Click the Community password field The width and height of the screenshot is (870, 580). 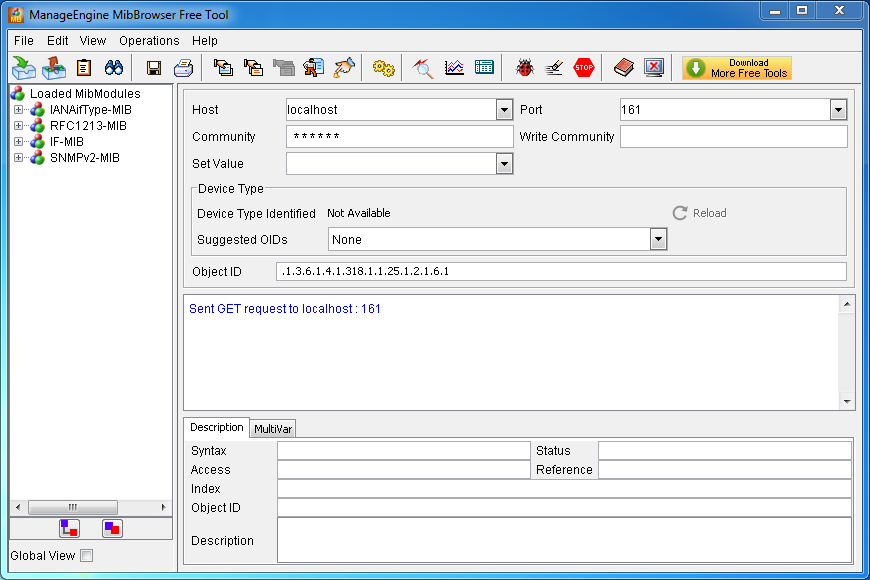point(399,137)
